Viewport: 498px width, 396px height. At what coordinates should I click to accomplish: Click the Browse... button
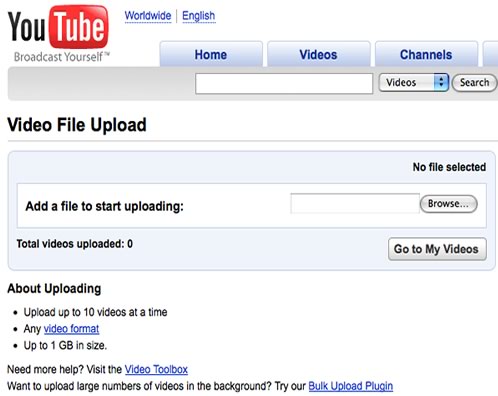tap(448, 204)
